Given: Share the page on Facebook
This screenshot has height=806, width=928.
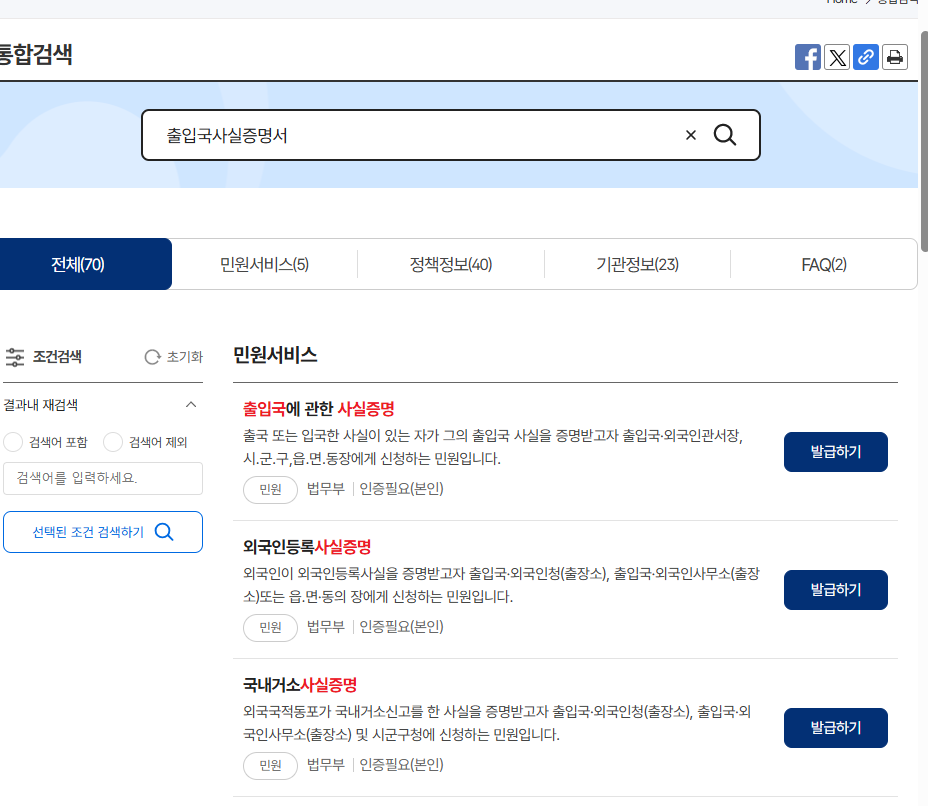Looking at the screenshot, I should pyautogui.click(x=807, y=57).
